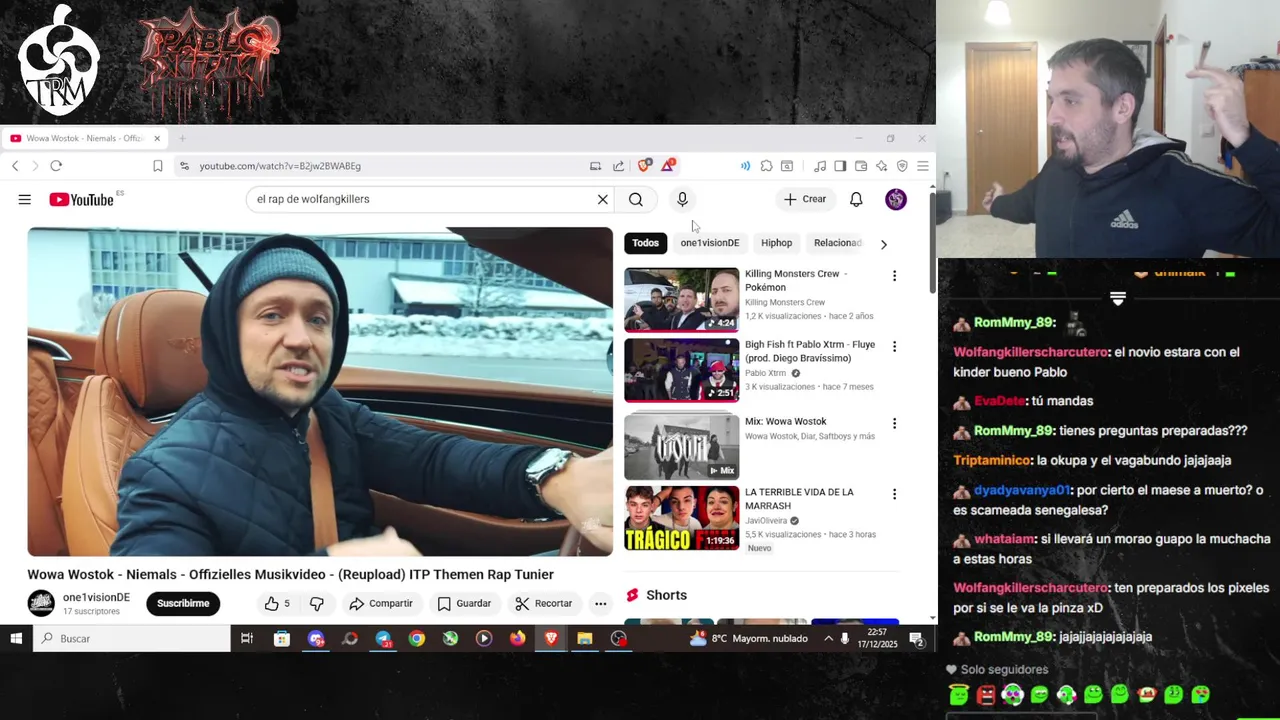Play the Killing Monsters Crew Pokémon thumbnail
Image resolution: width=1280 pixels, height=720 pixels.
(682, 299)
